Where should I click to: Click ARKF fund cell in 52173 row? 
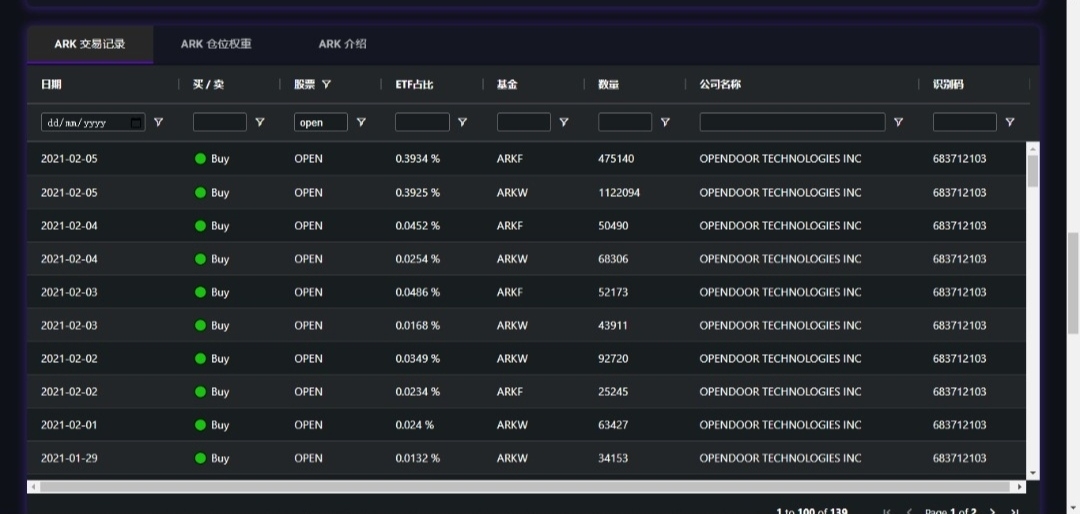click(x=510, y=292)
